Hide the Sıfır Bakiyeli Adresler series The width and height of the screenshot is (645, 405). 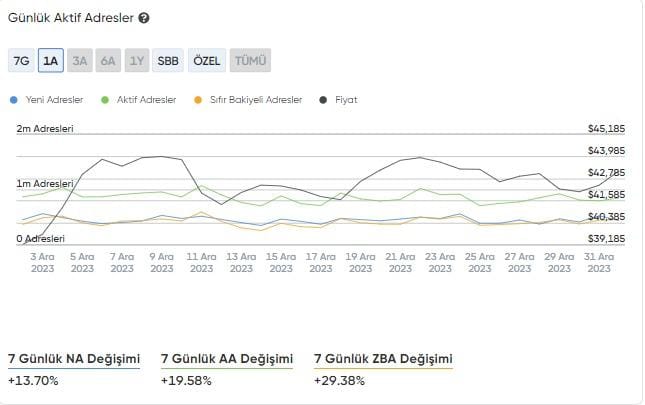[x=254, y=100]
